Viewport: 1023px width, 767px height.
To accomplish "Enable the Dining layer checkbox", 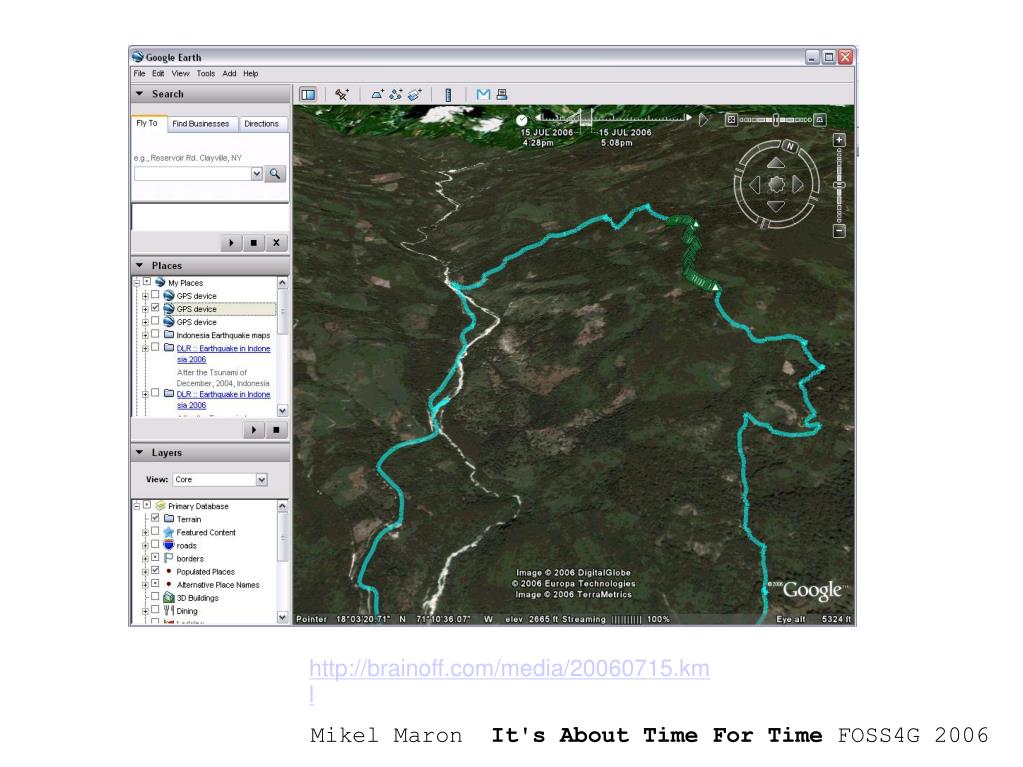I will click(x=155, y=609).
